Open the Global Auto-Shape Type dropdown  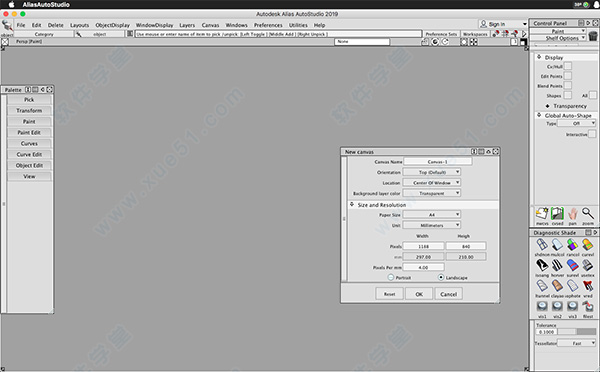(x=577, y=123)
